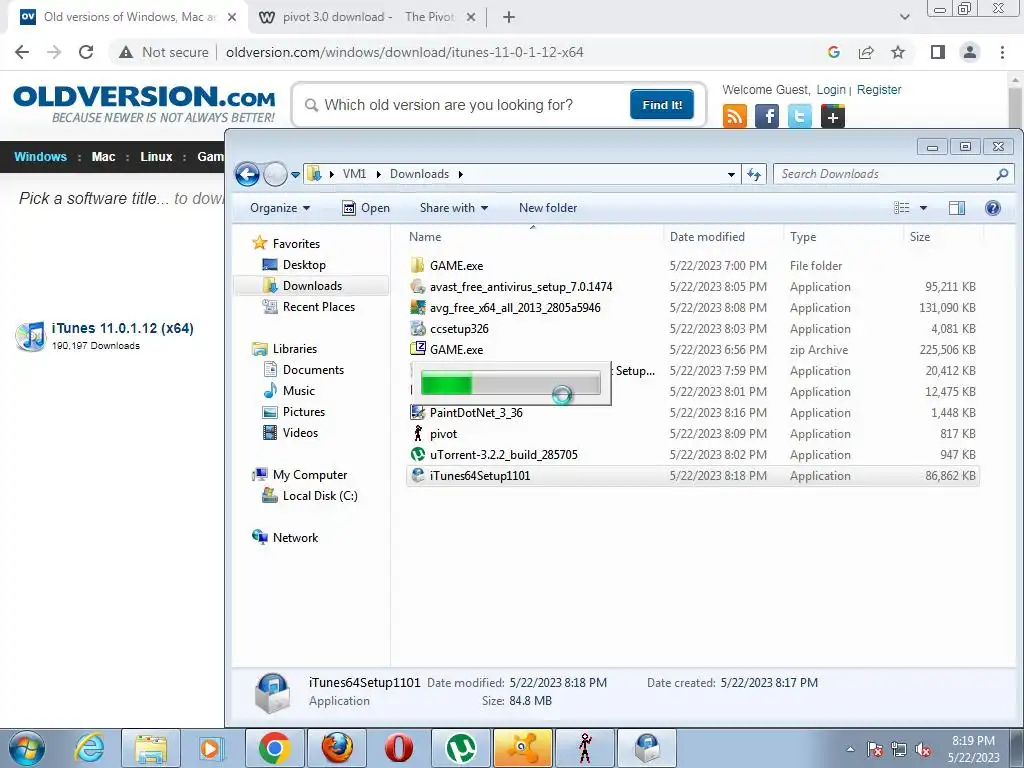
Task: Open the Share with menu
Action: coord(454,208)
